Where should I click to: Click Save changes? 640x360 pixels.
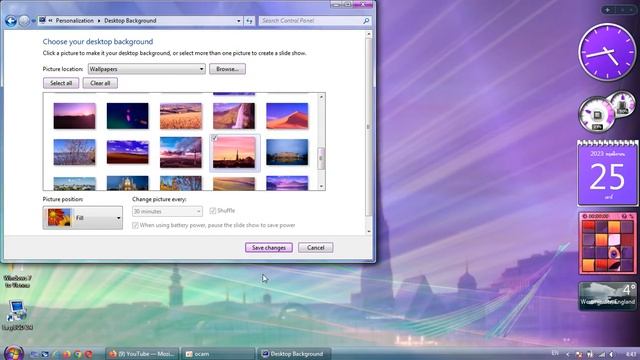269,247
